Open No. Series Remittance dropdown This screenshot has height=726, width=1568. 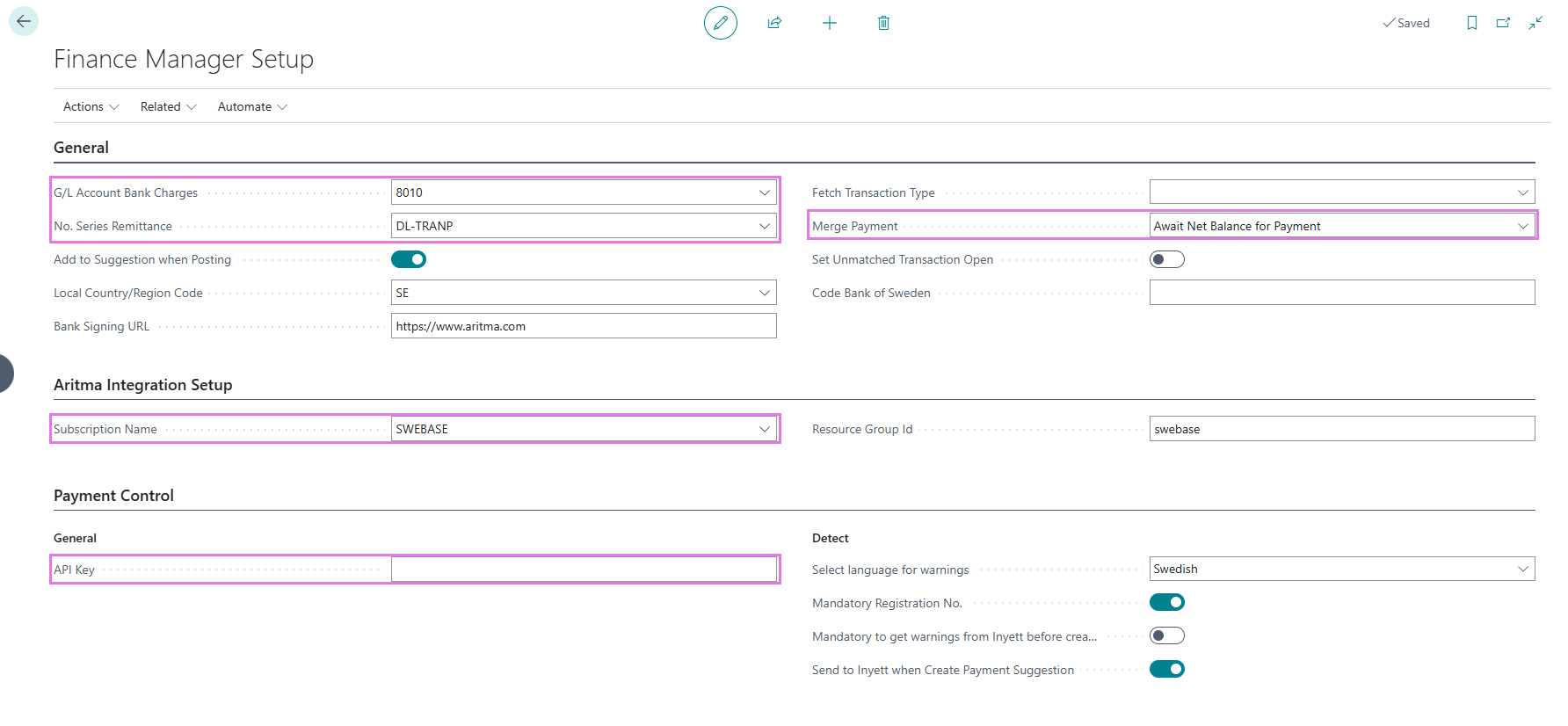pos(765,226)
